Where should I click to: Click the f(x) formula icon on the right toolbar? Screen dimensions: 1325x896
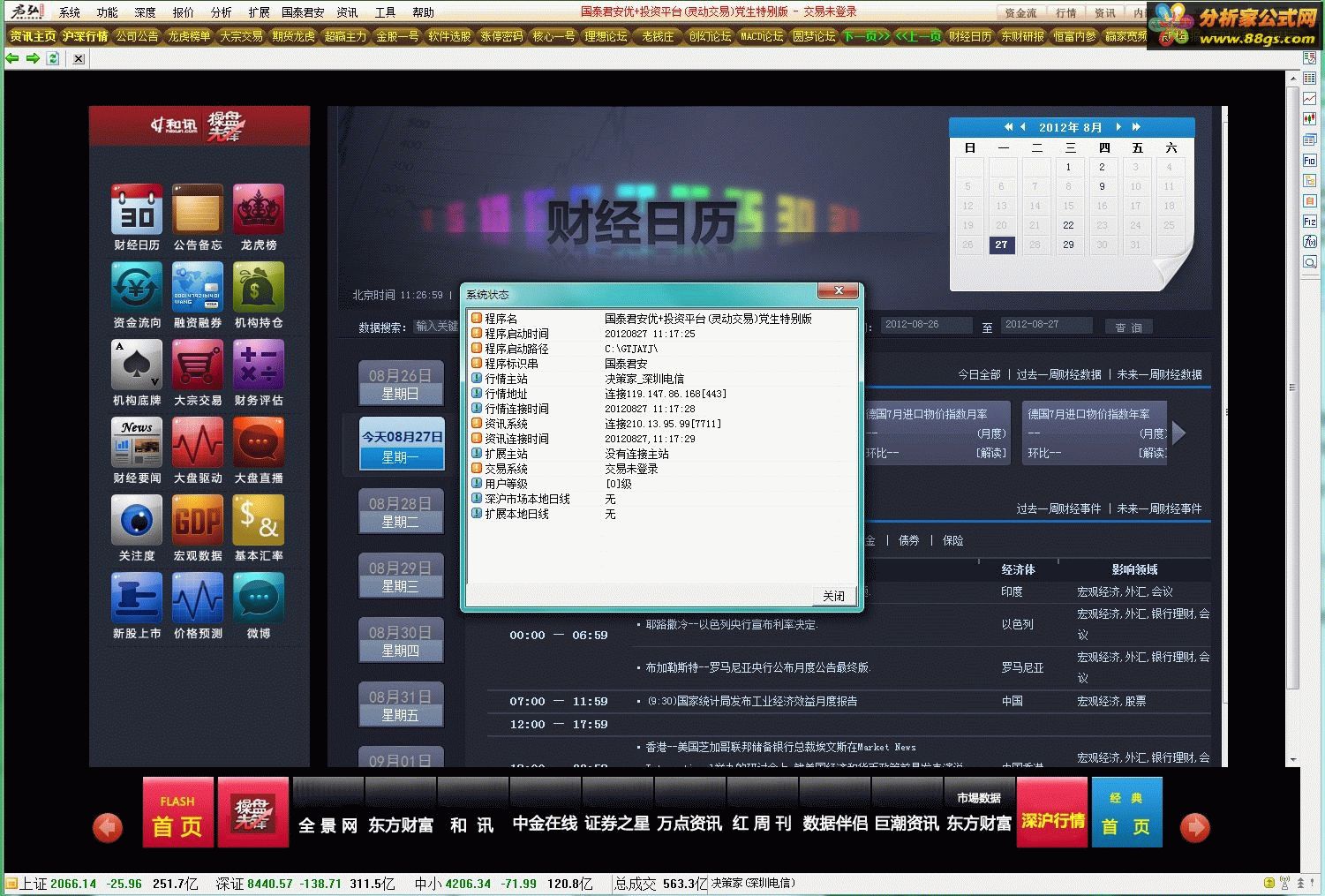point(1310,242)
